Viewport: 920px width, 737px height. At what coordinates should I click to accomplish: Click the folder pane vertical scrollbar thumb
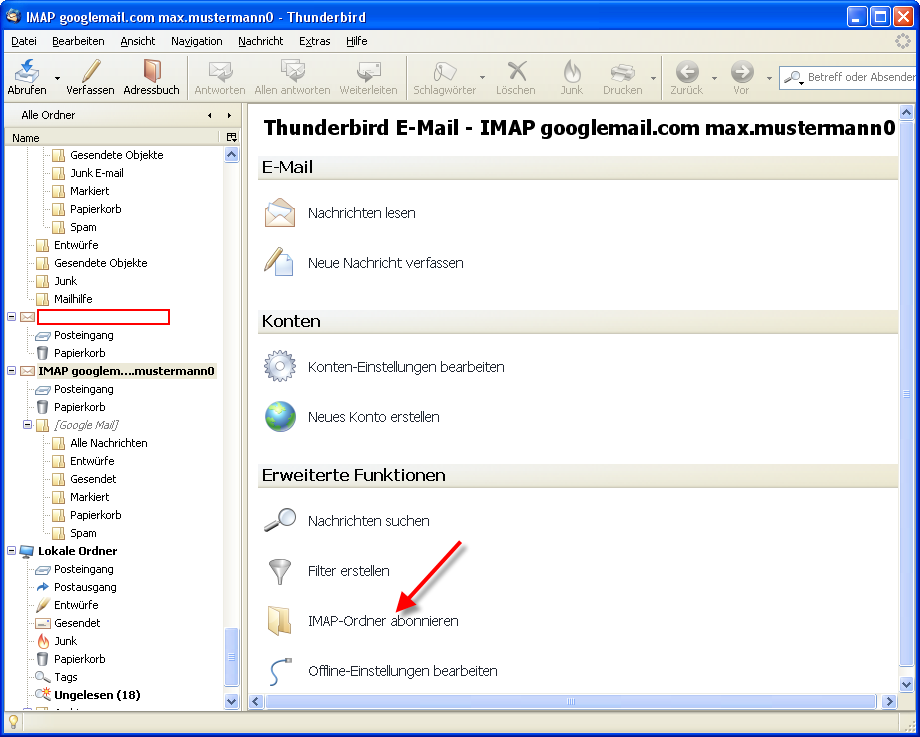coord(232,657)
